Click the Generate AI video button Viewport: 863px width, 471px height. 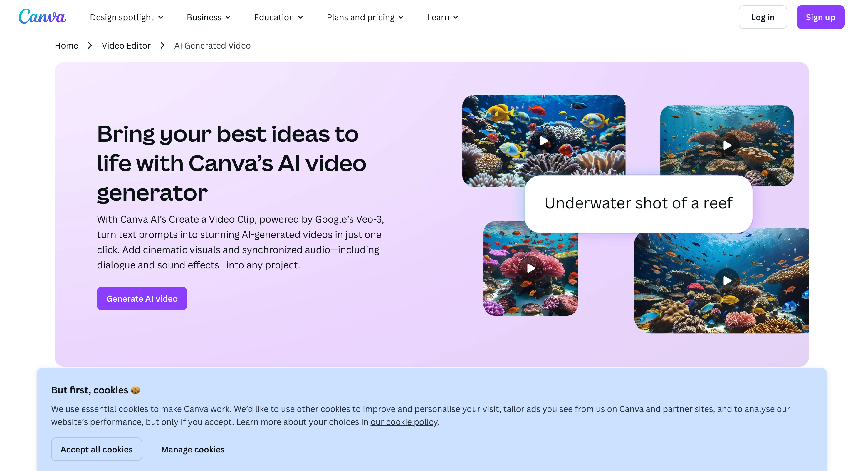(142, 298)
